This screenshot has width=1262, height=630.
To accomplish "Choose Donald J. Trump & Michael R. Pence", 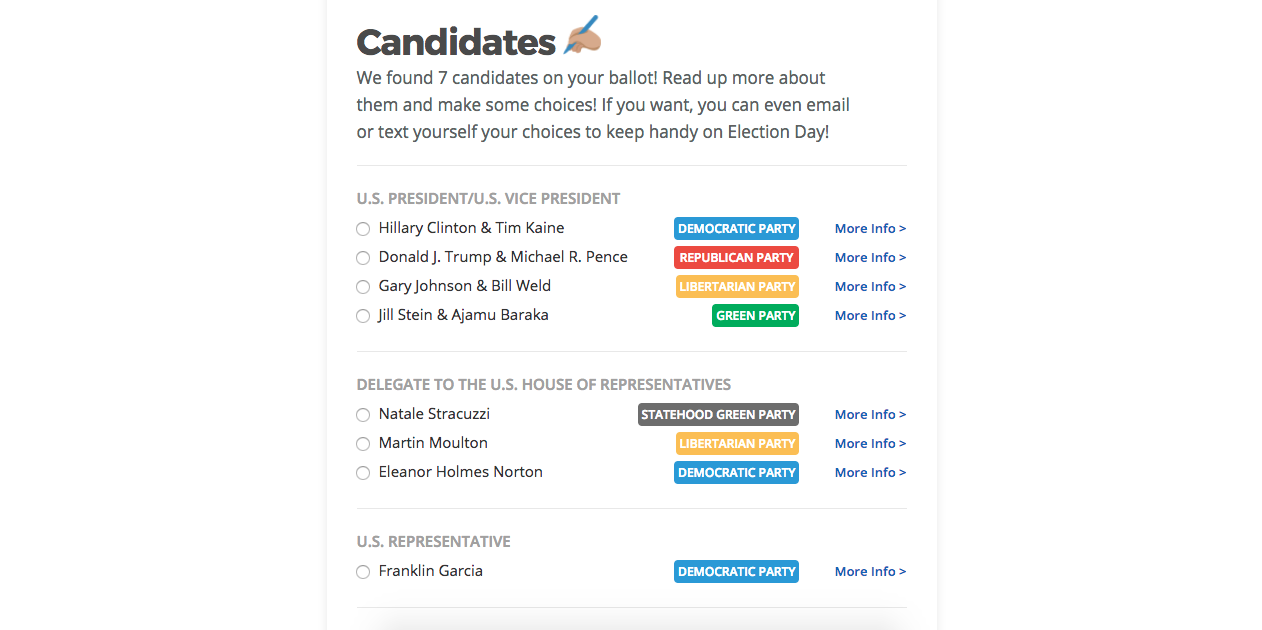I will [363, 258].
